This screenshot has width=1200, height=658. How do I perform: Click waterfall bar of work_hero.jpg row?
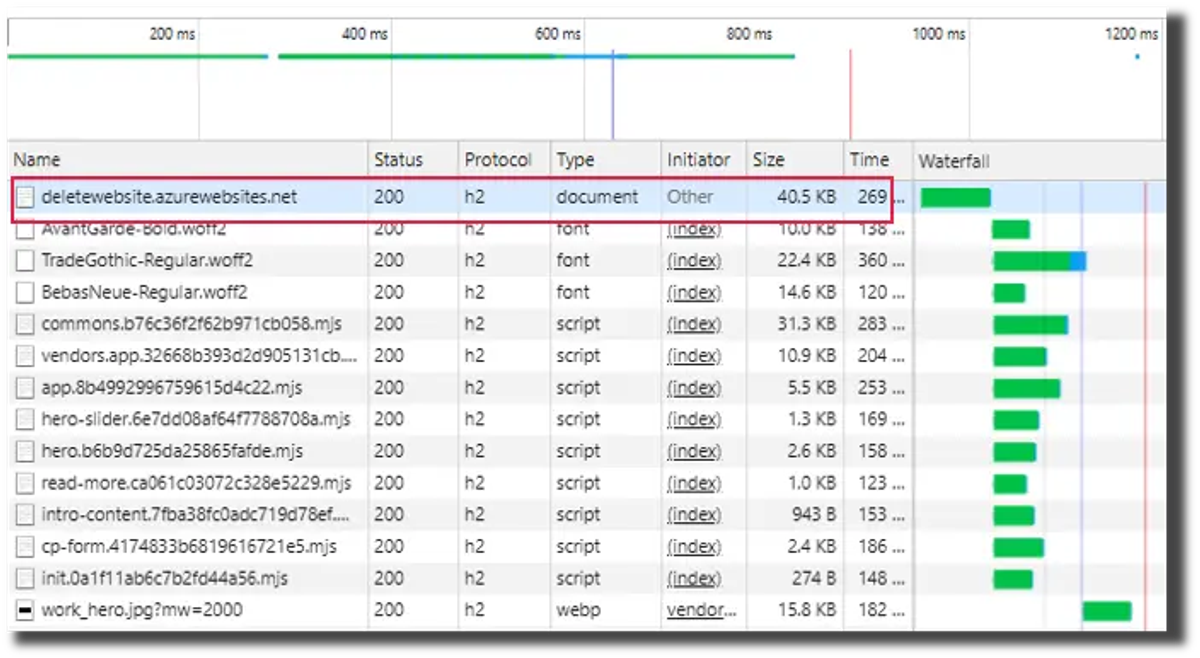coord(1107,610)
